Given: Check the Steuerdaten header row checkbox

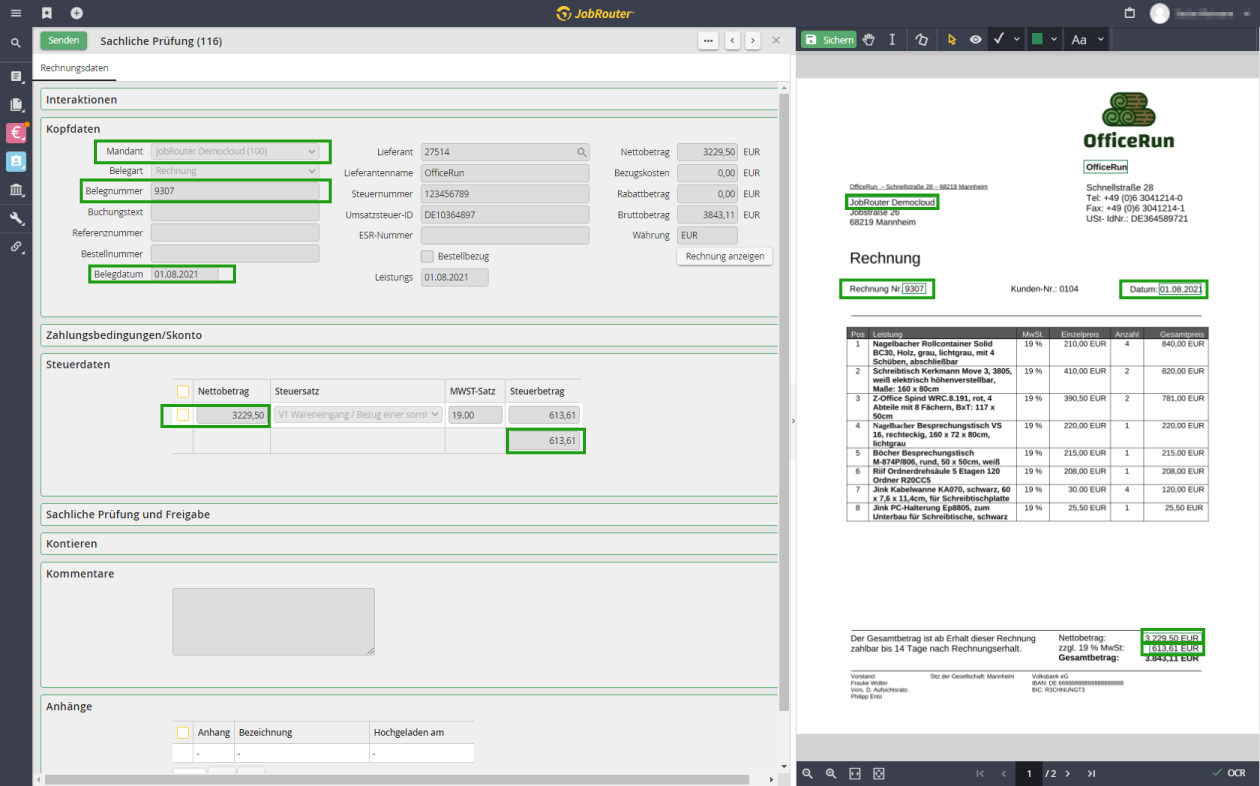Looking at the screenshot, I should (183, 392).
